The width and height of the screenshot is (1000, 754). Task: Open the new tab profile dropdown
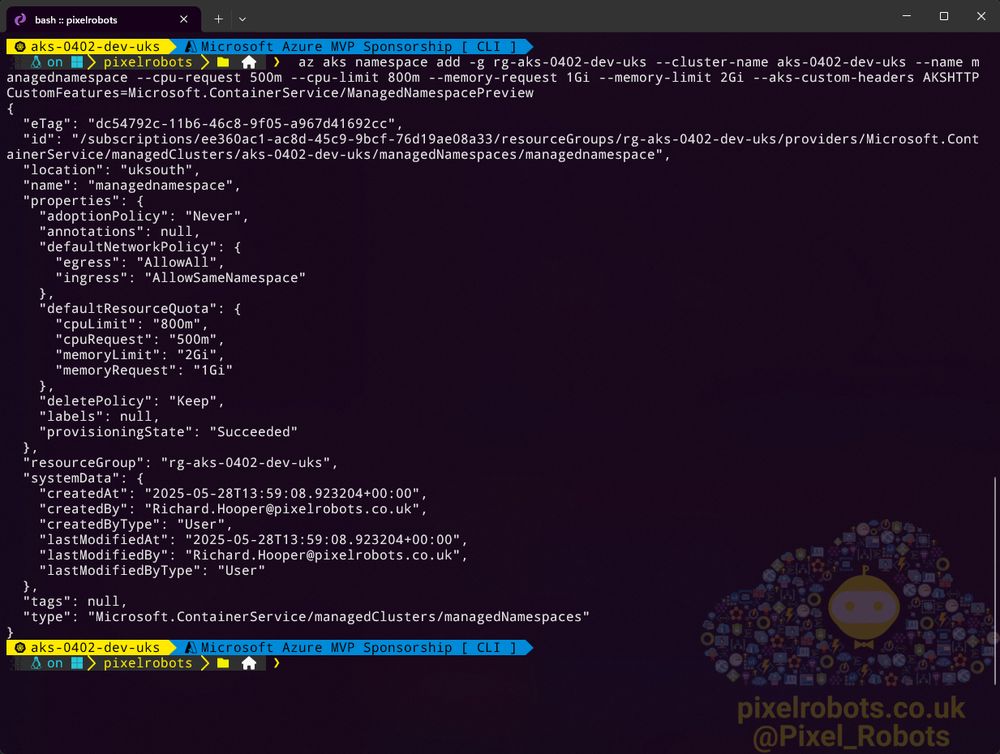[x=242, y=19]
